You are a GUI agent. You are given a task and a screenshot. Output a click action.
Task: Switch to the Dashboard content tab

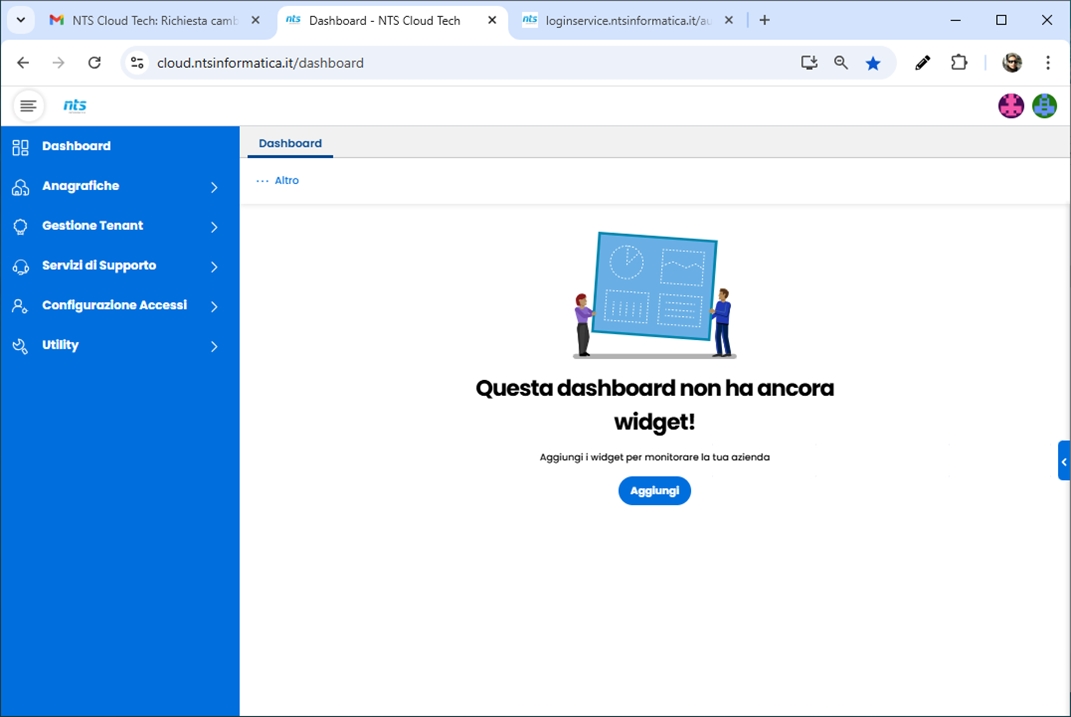click(x=290, y=143)
